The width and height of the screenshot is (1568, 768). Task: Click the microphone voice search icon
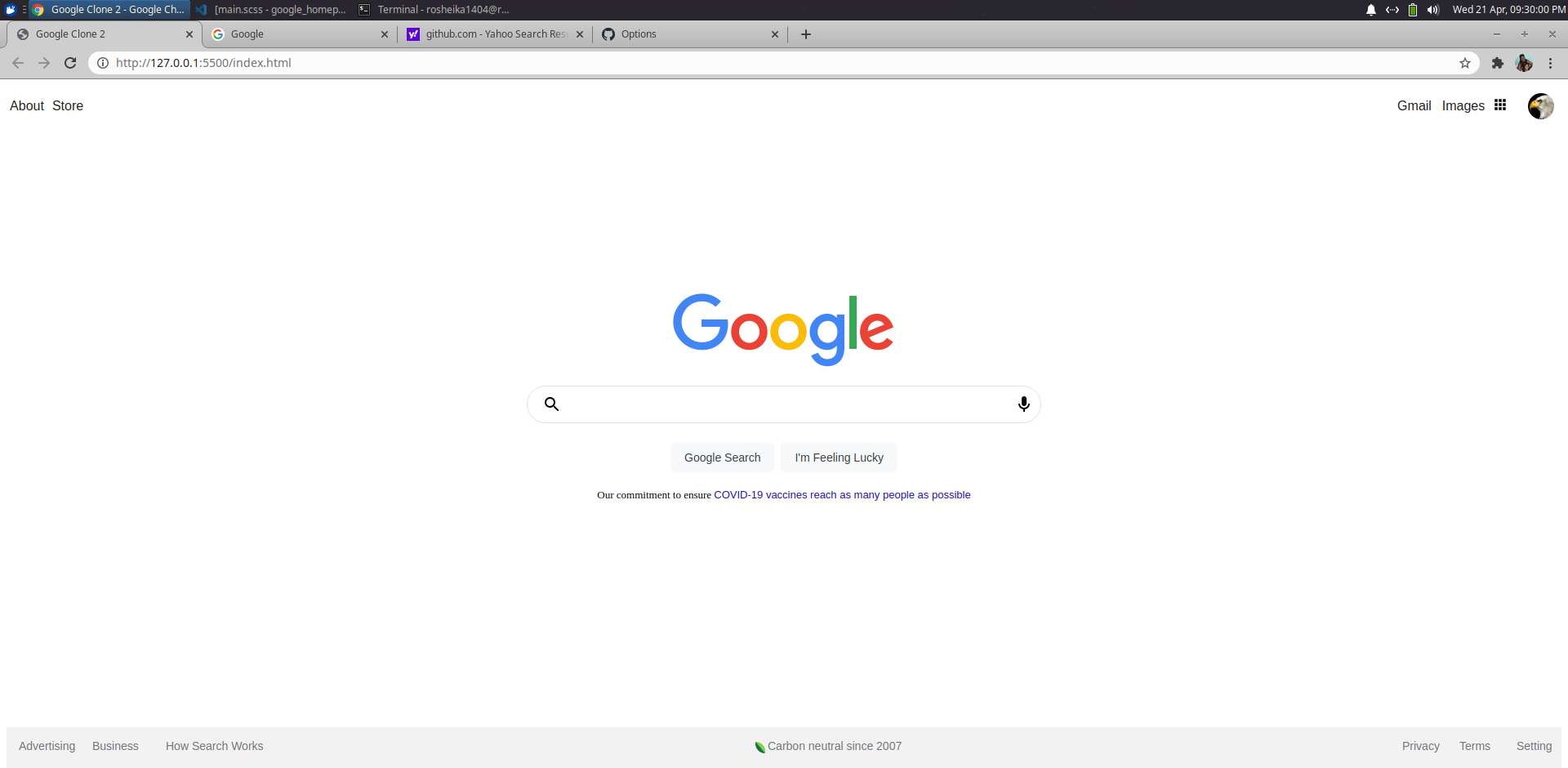tap(1023, 404)
